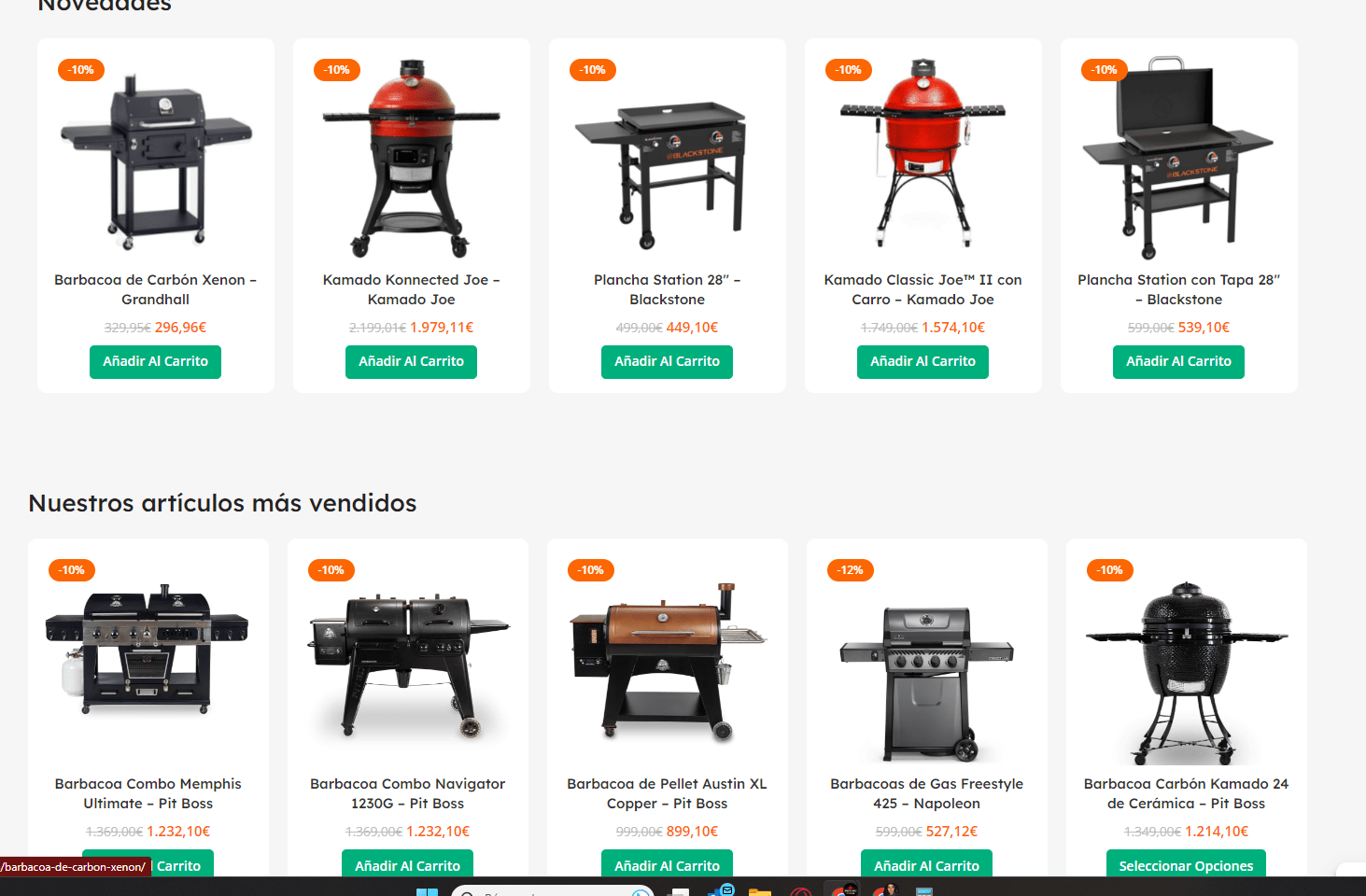1366x896 pixels.
Task: Open Barbacoa de Pellet Austin XL link
Action: tap(667, 793)
